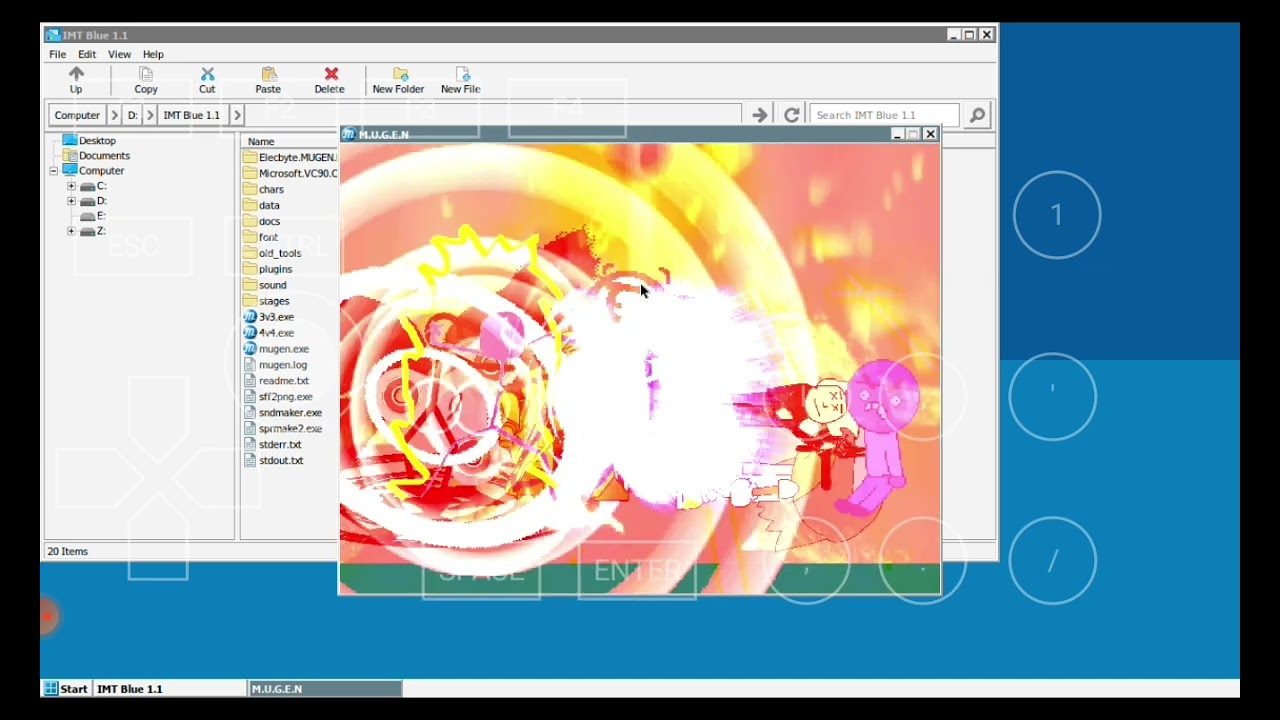
Task: Select the 3v3.exe file
Action: 269,317
